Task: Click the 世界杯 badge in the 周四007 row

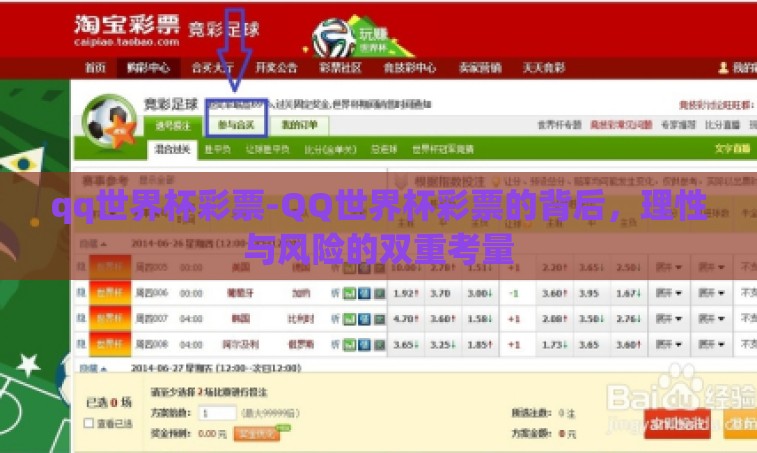Action: [x=110, y=318]
